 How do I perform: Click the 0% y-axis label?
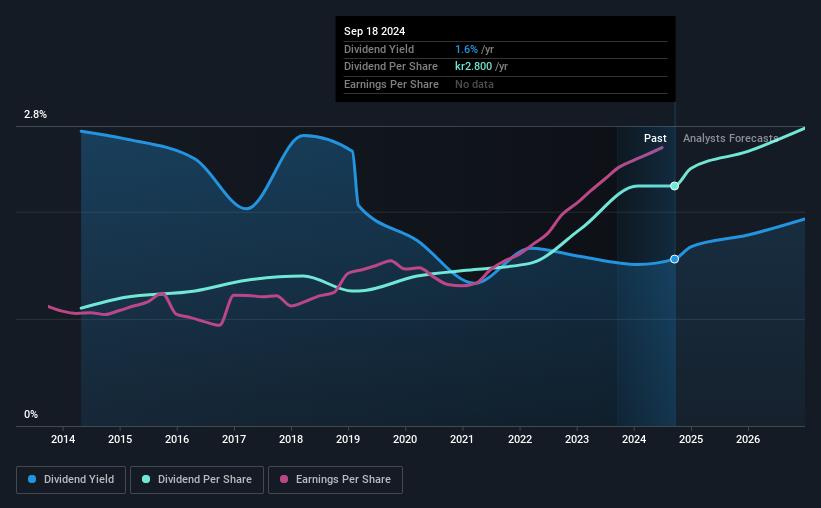point(31,414)
